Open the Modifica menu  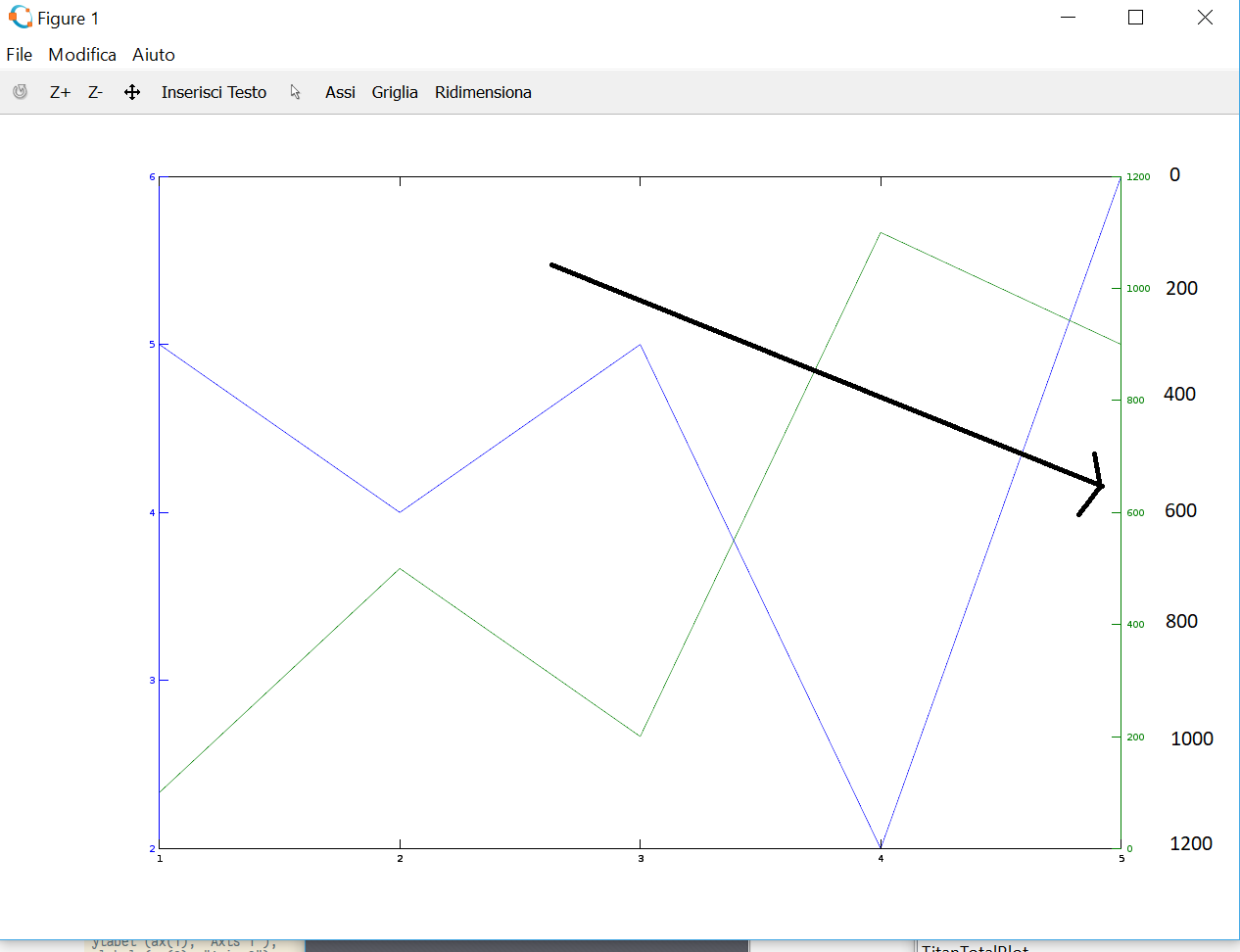click(x=82, y=55)
